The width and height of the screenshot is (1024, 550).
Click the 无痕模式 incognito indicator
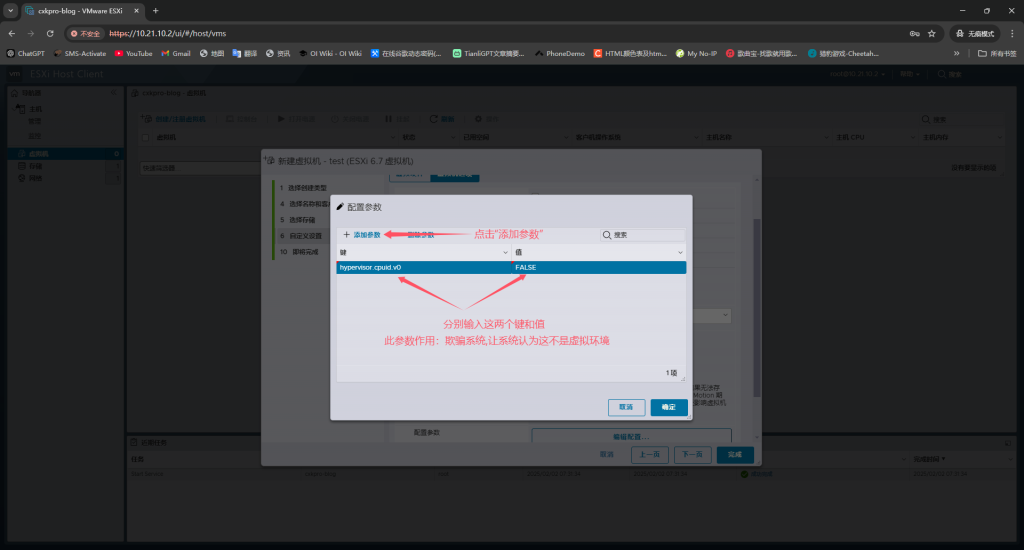(974, 33)
